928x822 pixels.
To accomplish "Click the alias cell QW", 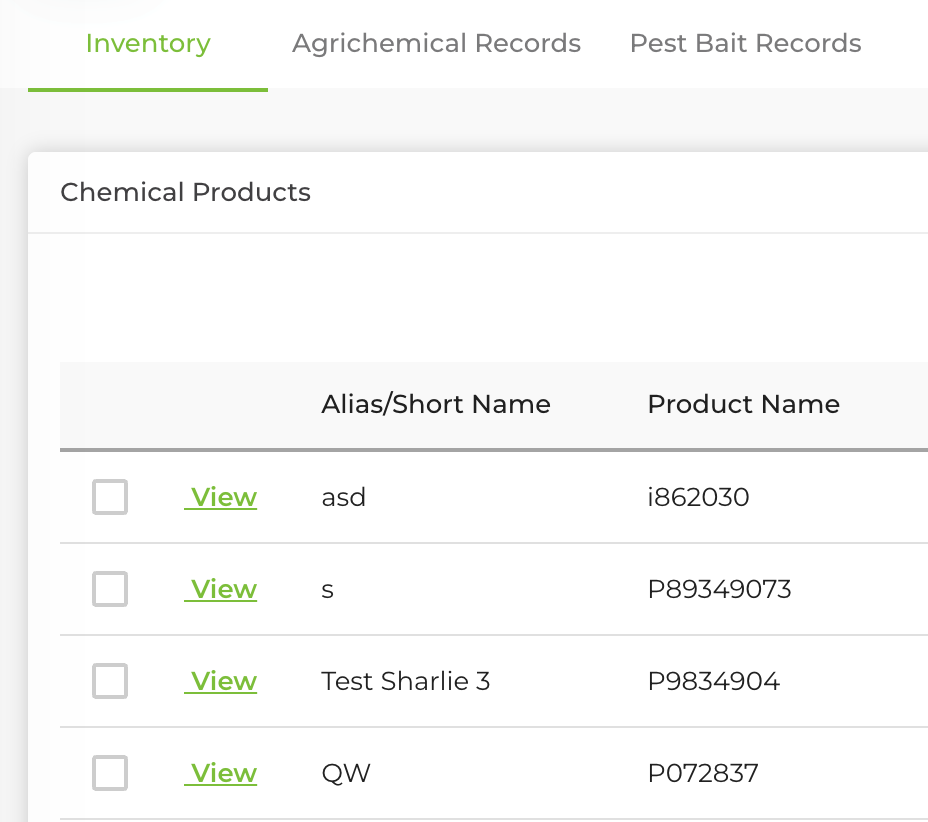I will click(x=346, y=773).
